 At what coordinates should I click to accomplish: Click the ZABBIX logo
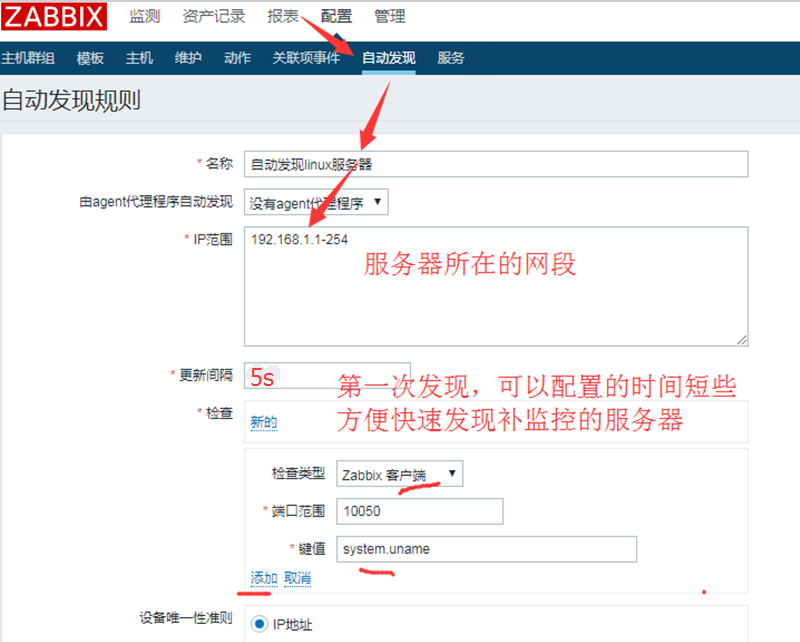click(54, 16)
